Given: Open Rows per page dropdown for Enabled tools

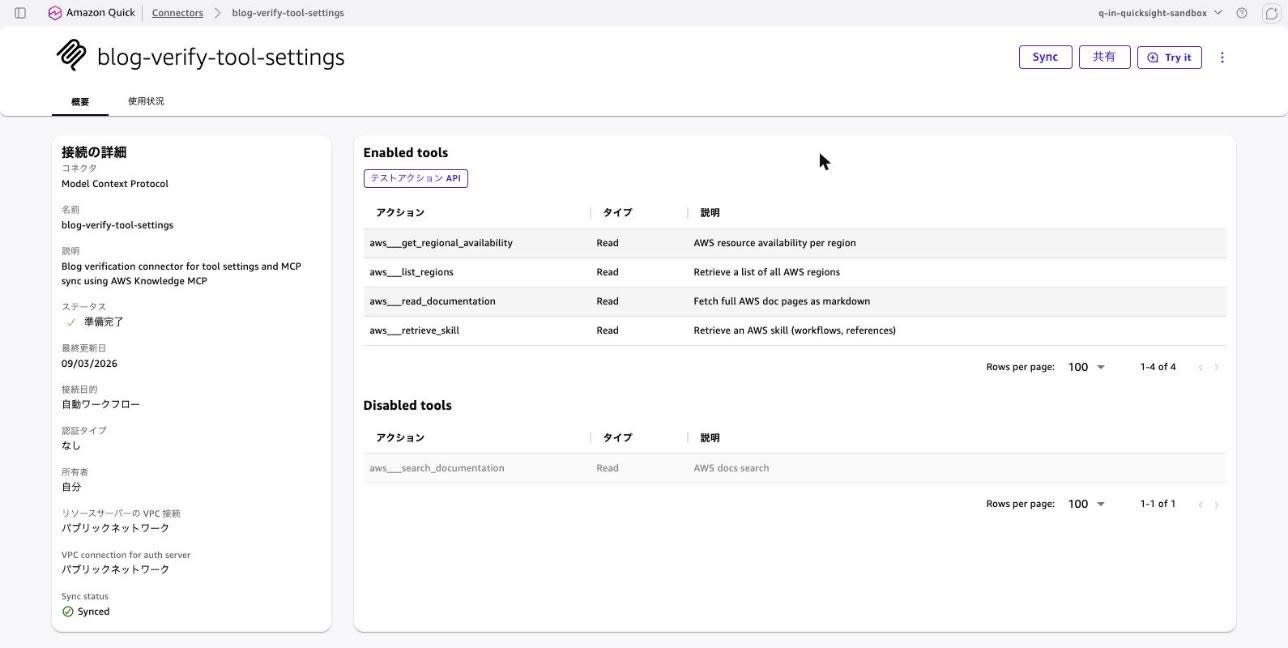Looking at the screenshot, I should pos(1086,367).
